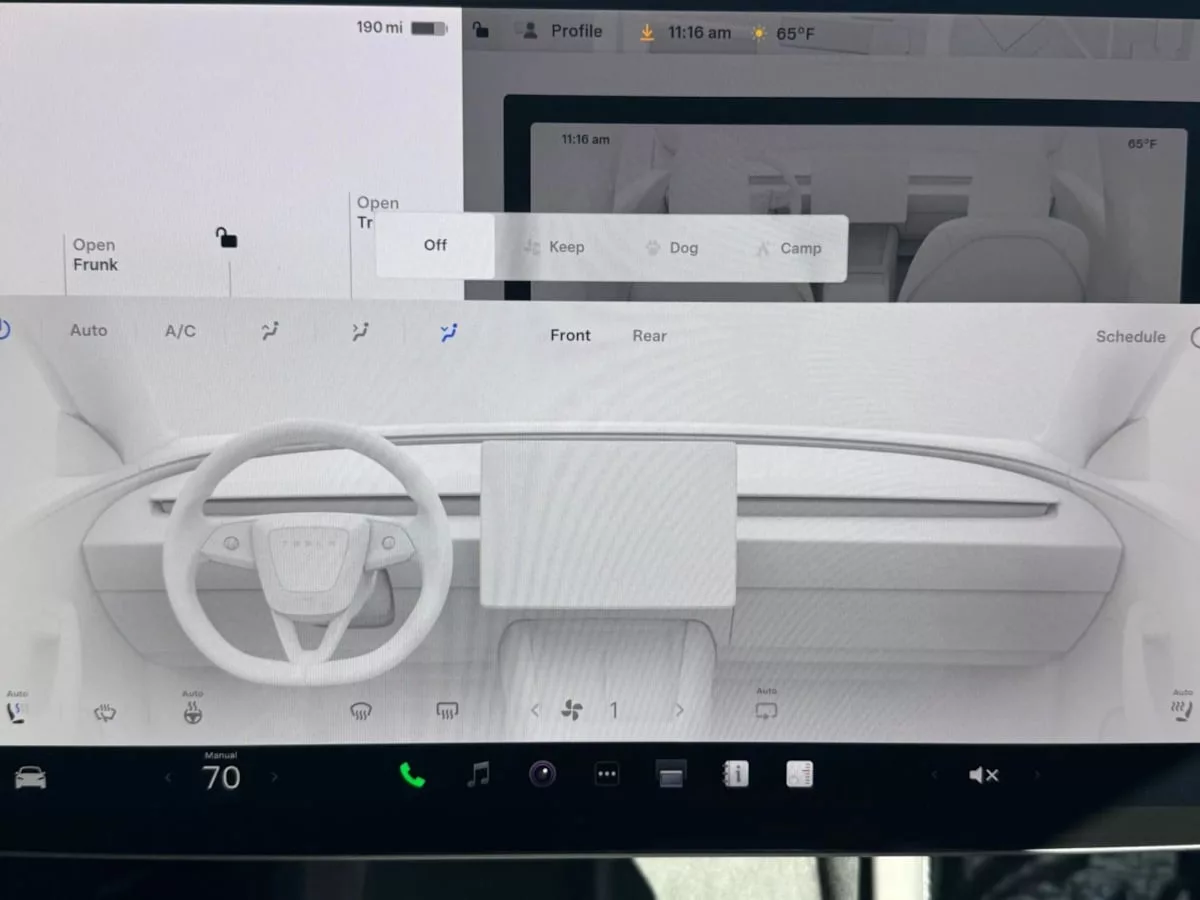
Task: Open all apps launcher (three dots)
Action: coord(607,775)
